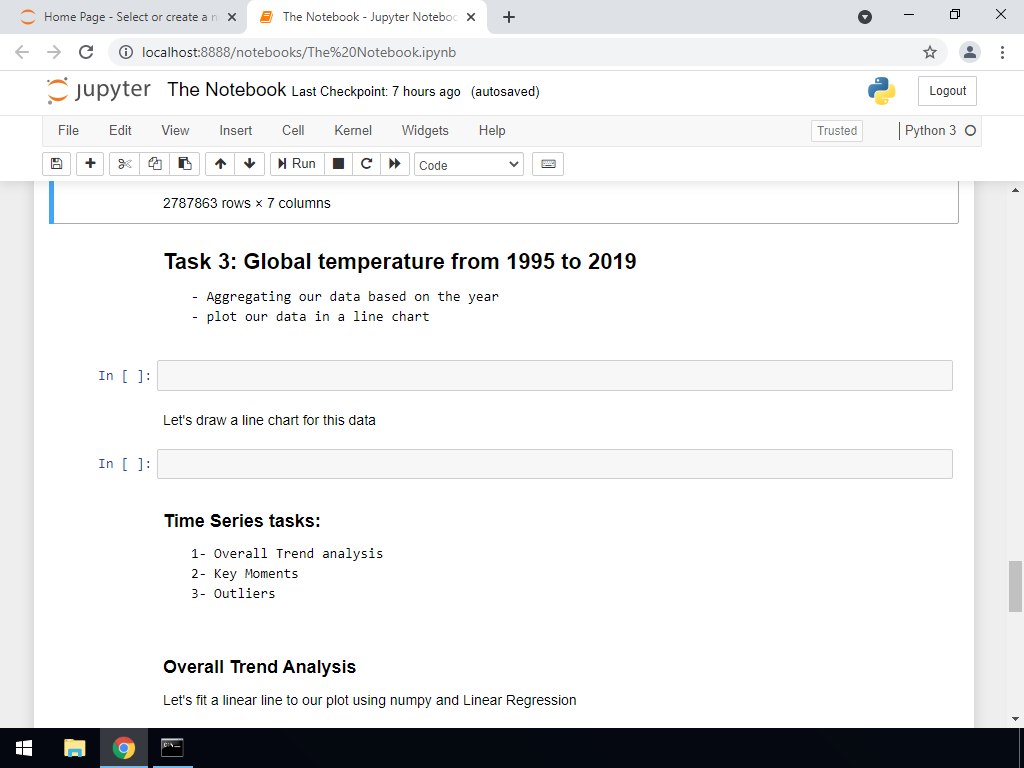Open the Help menu
This screenshot has height=768, width=1024.
coord(492,131)
